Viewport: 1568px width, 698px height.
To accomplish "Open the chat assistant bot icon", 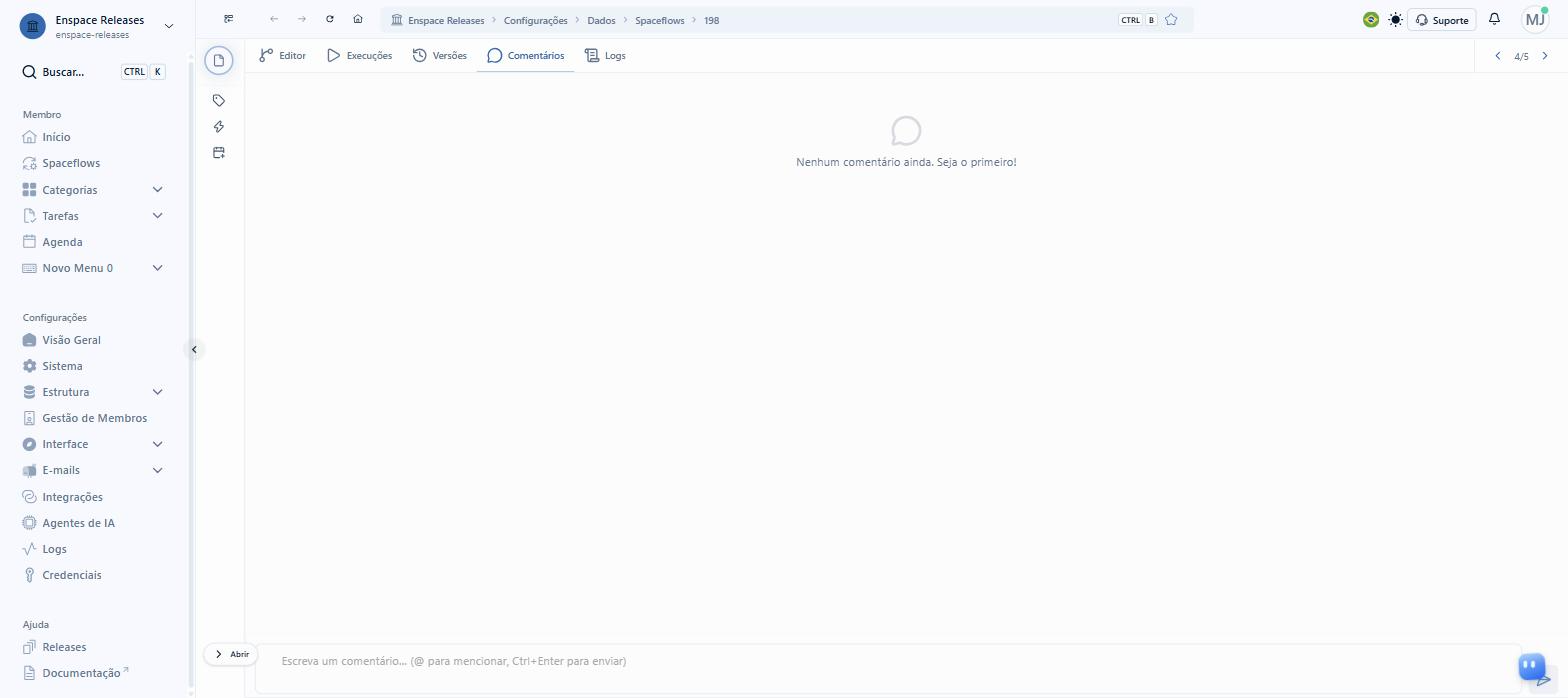I will 1532,666.
